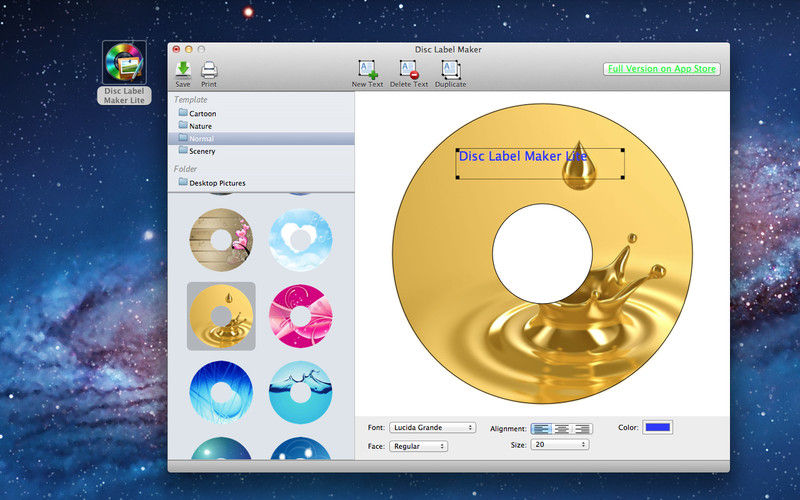
Task: Choose the water wave disc template
Action: [301, 392]
